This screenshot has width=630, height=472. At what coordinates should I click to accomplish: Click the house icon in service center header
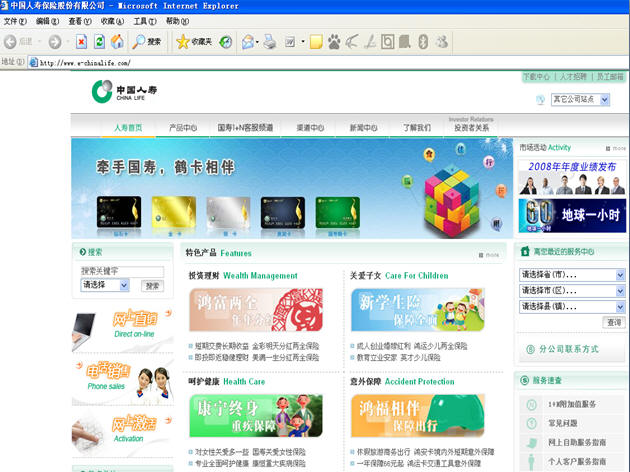tap(525, 251)
